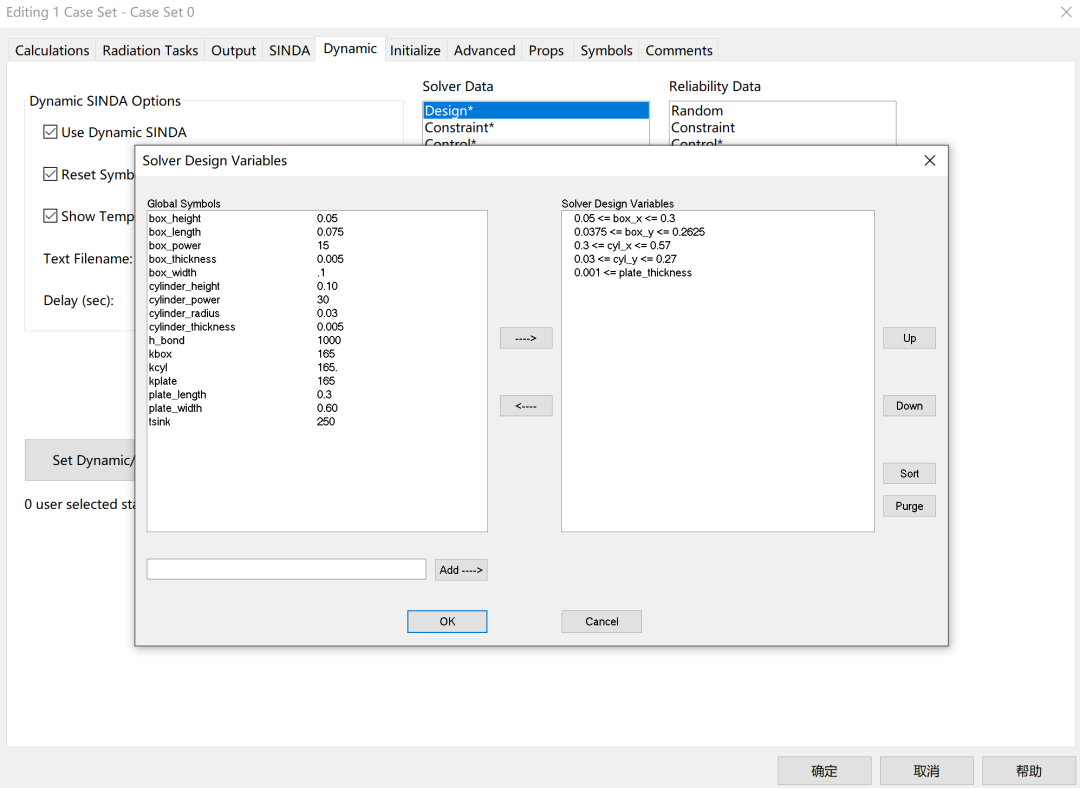Screen dimensions: 1080x788
Task: Purge the solver design variables
Action: pyautogui.click(x=909, y=506)
